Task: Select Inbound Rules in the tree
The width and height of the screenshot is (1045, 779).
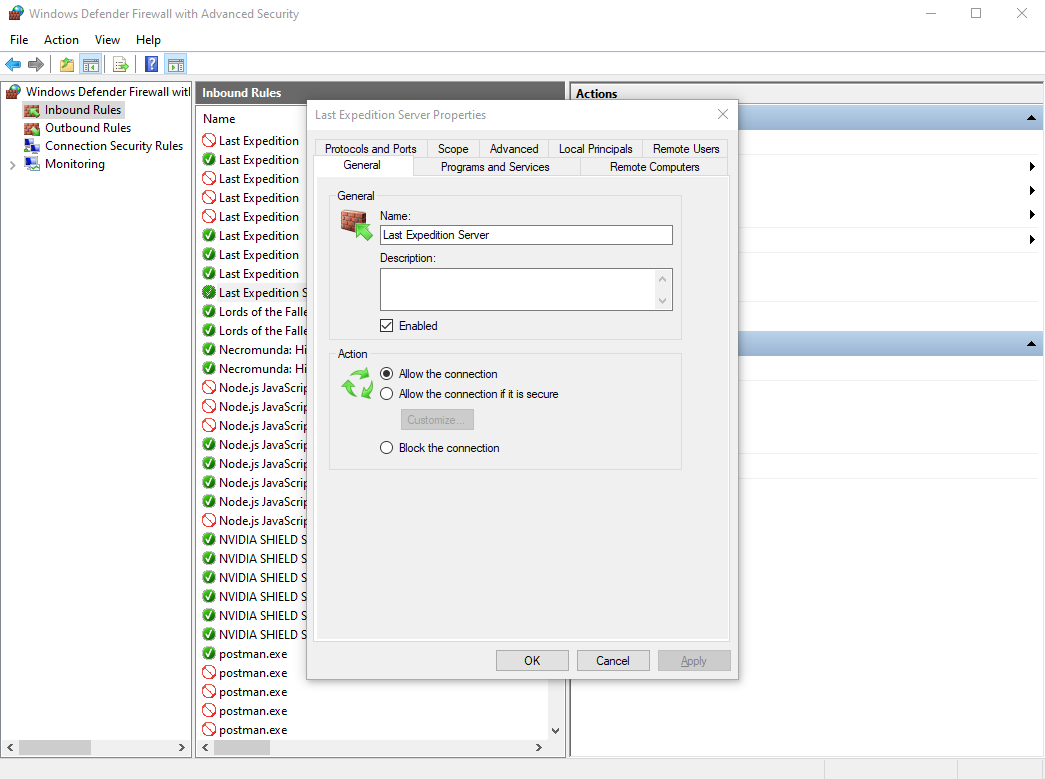Action: [x=83, y=110]
